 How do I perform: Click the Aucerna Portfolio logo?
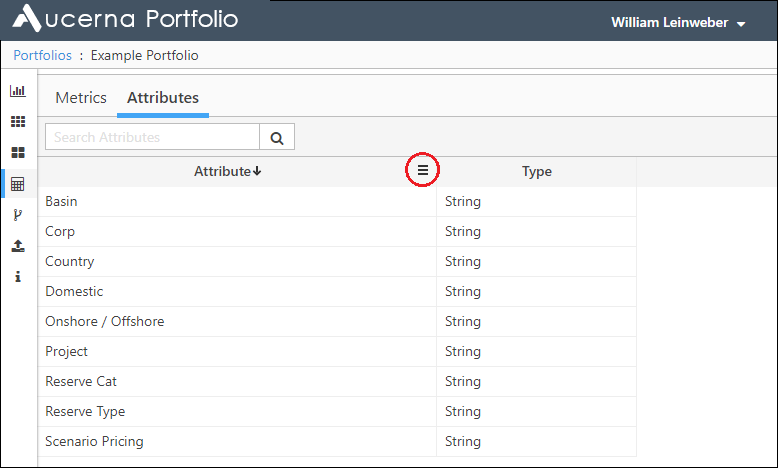tap(125, 18)
